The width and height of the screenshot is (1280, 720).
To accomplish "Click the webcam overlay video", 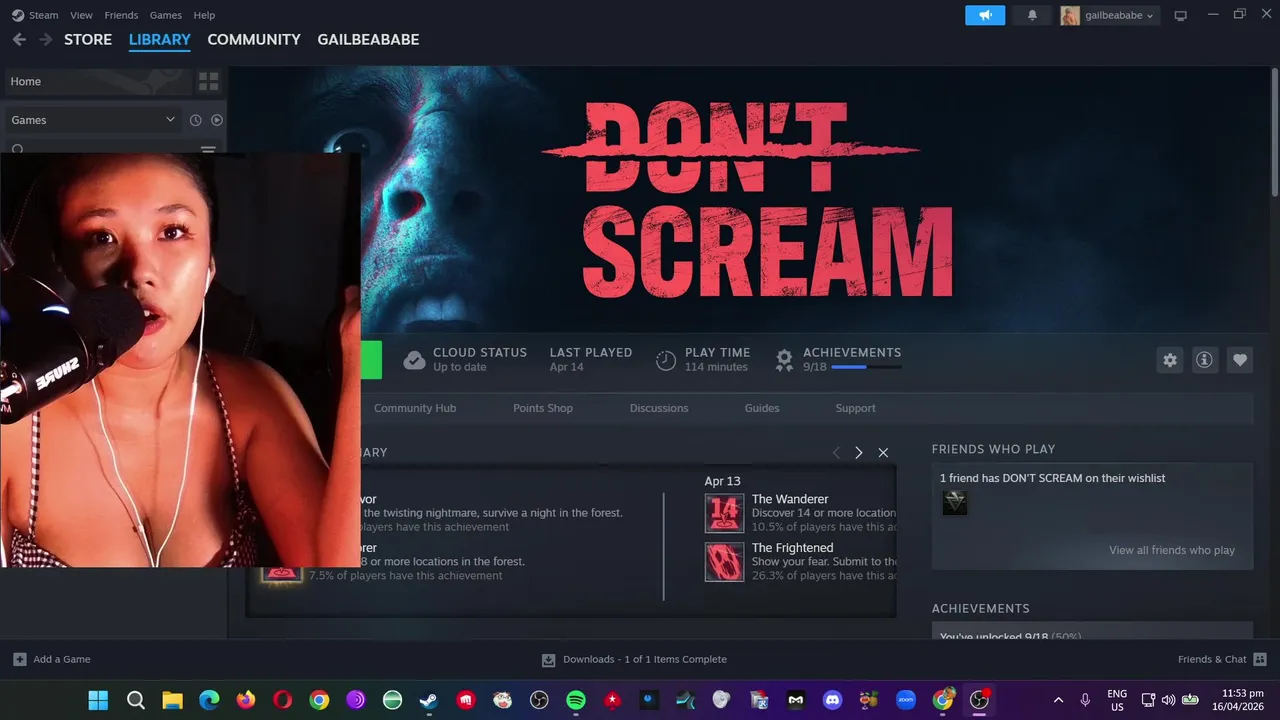I will coord(180,360).
